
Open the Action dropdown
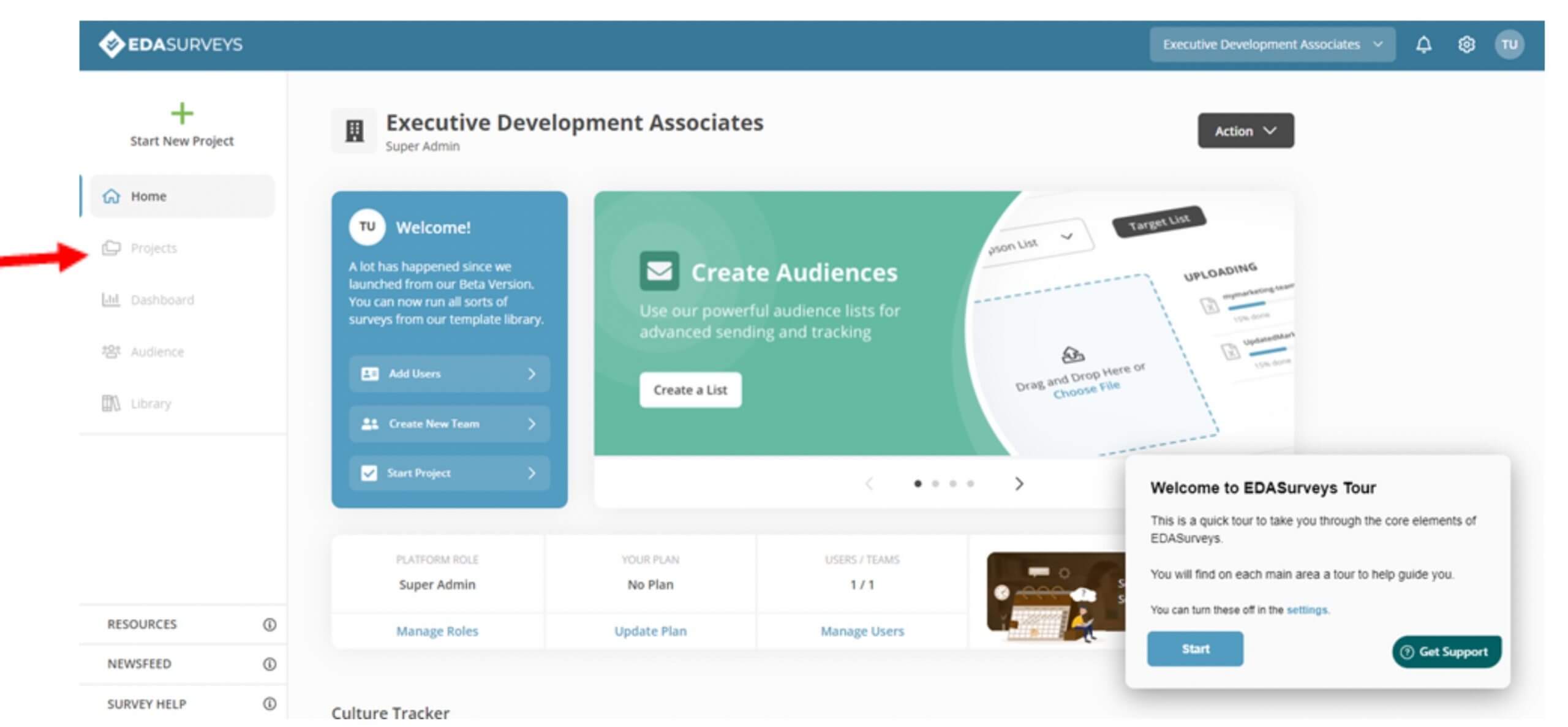(x=1246, y=130)
